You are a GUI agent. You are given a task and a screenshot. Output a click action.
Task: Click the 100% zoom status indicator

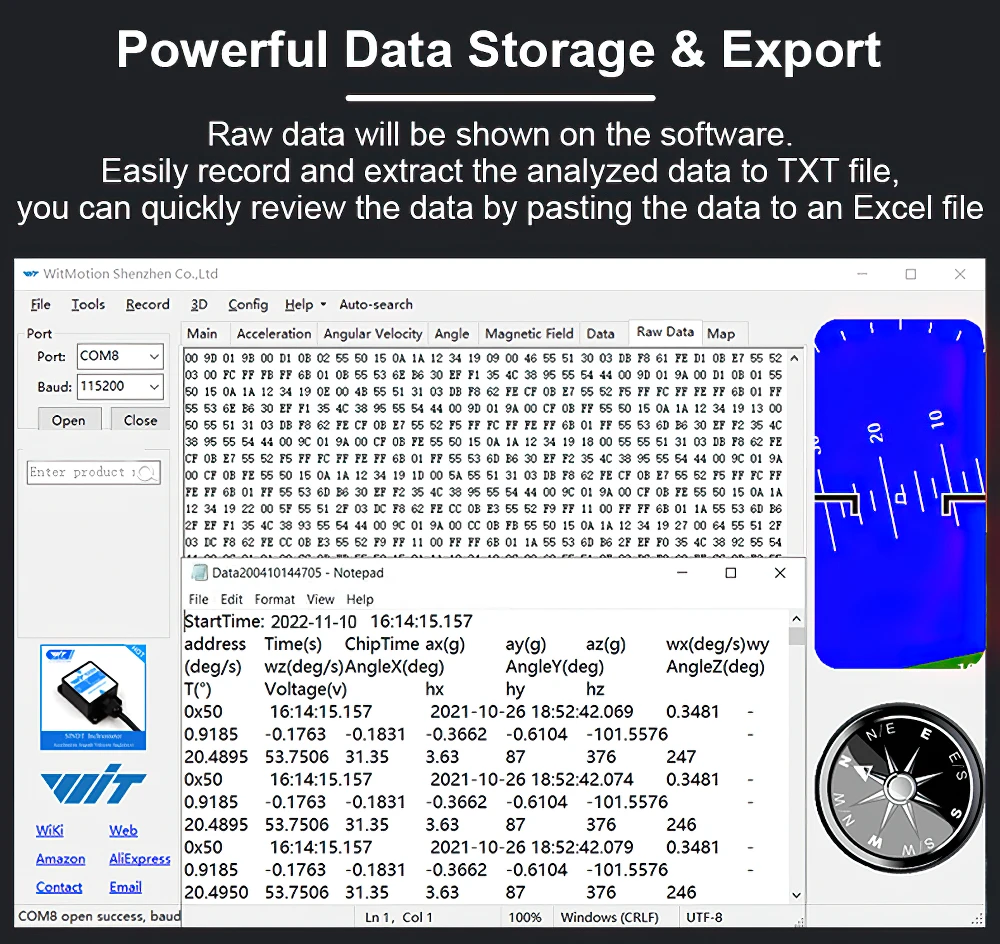click(x=525, y=917)
